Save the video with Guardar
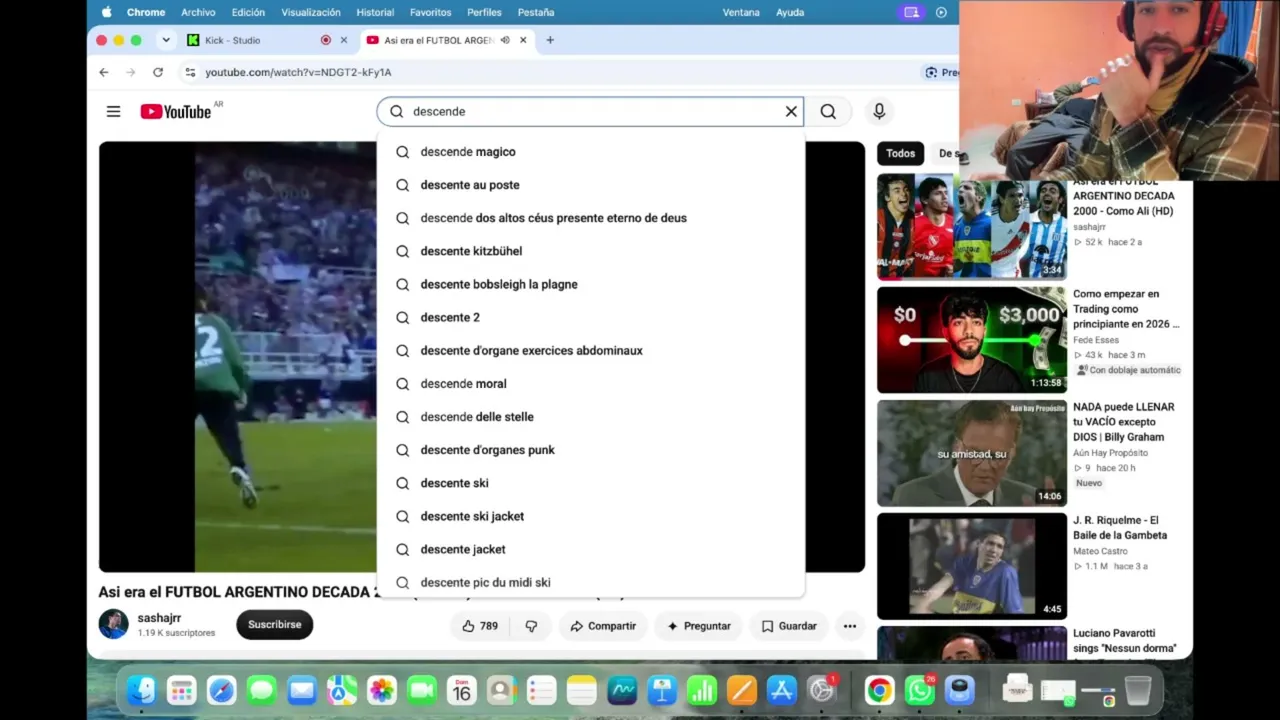This screenshot has height=720, width=1280. click(x=789, y=626)
